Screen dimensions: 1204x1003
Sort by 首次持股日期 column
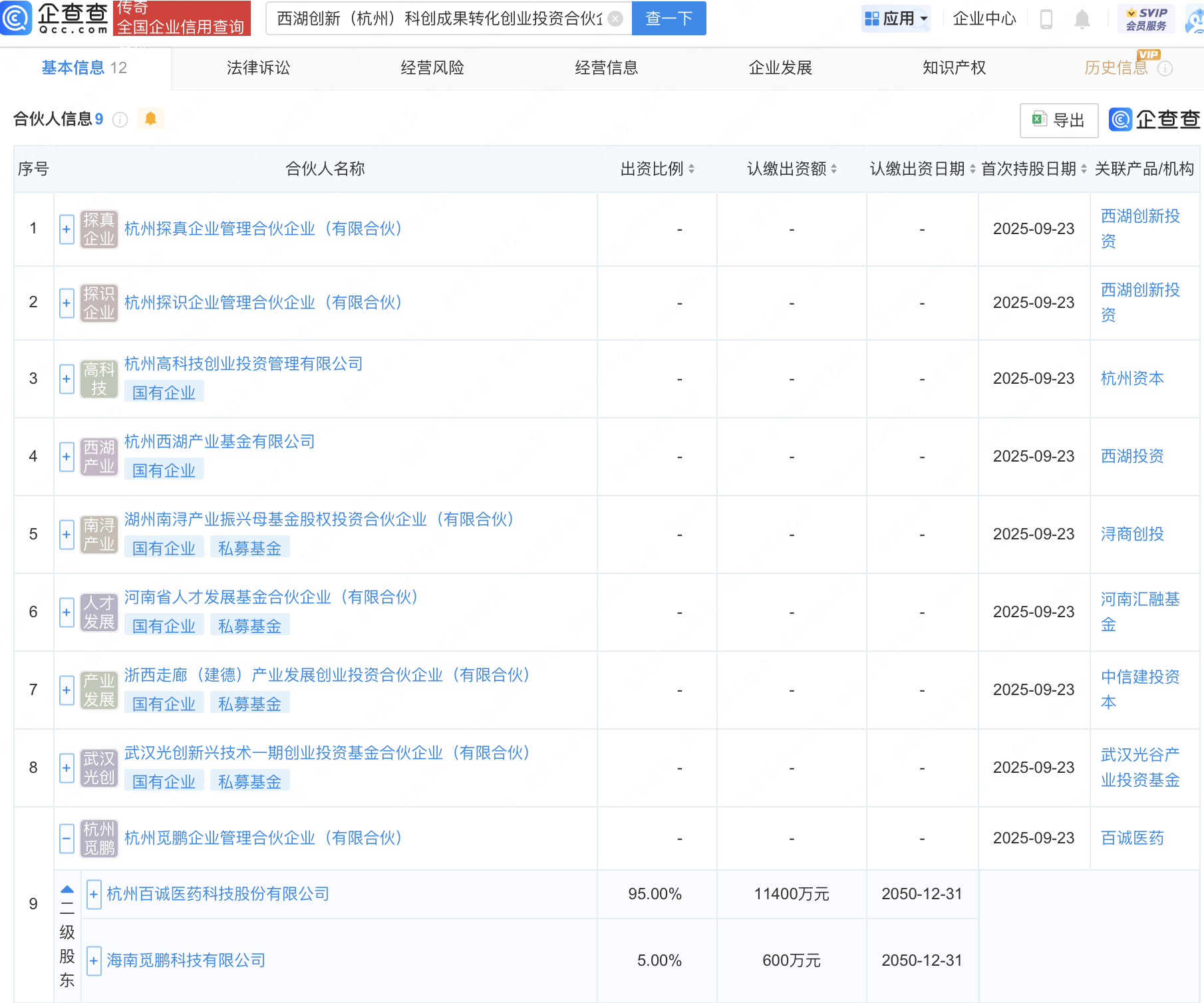click(1084, 169)
